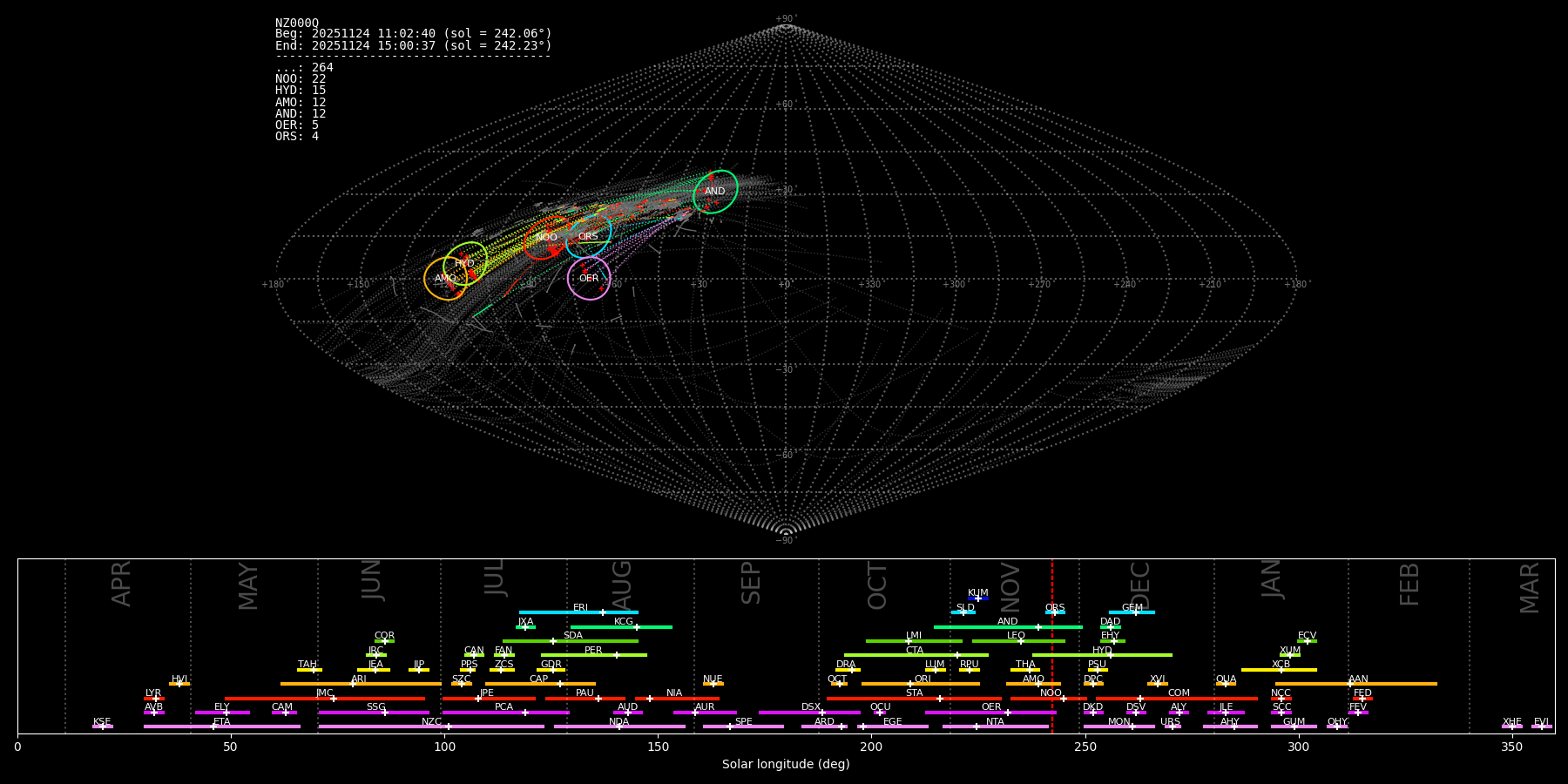The width and height of the screenshot is (1568, 784).
Task: Select the EVI shower bar in the timeline
Action: [x=1542, y=727]
